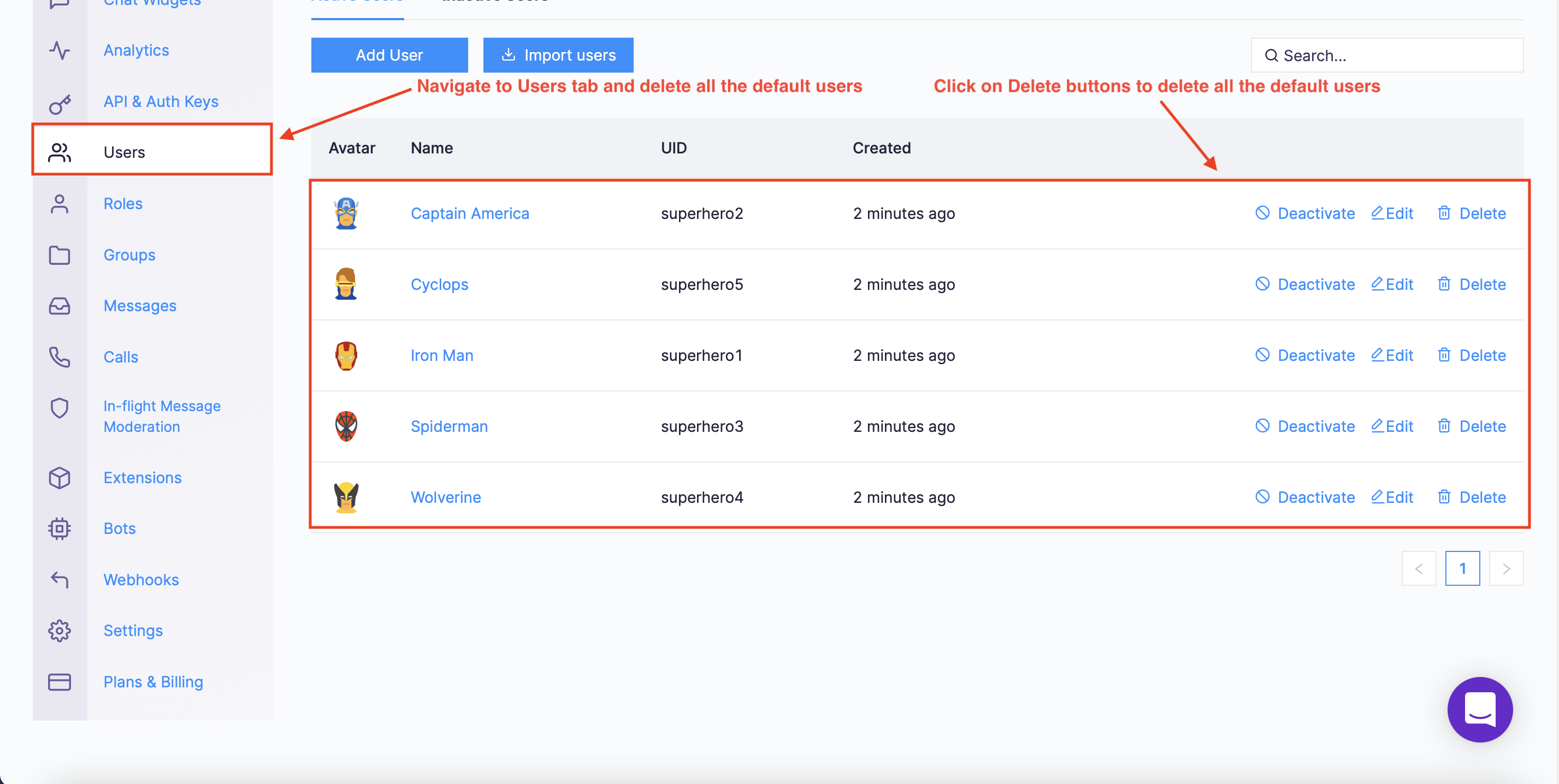Select the Users sidebar icon
Image resolution: width=1559 pixels, height=784 pixels.
[60, 152]
